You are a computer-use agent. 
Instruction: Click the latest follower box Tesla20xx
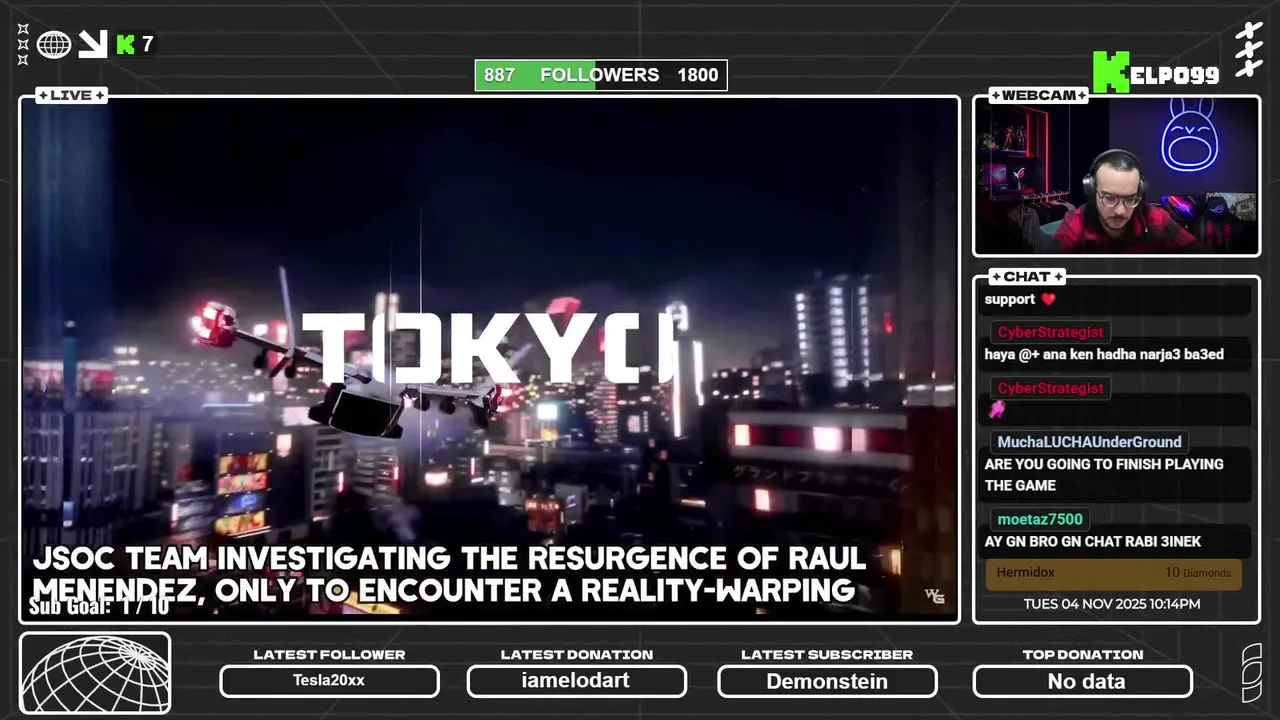click(329, 681)
